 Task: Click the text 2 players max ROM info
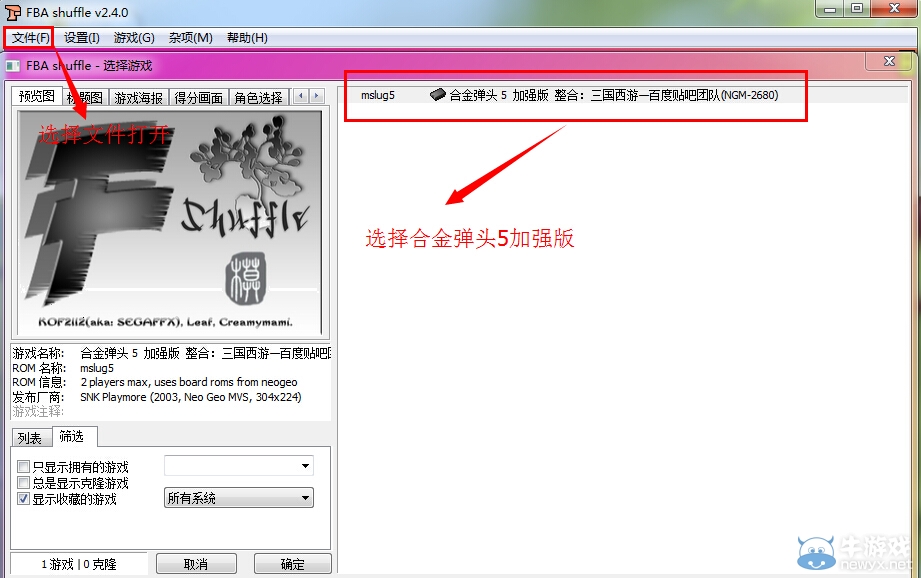pyautogui.click(x=189, y=382)
